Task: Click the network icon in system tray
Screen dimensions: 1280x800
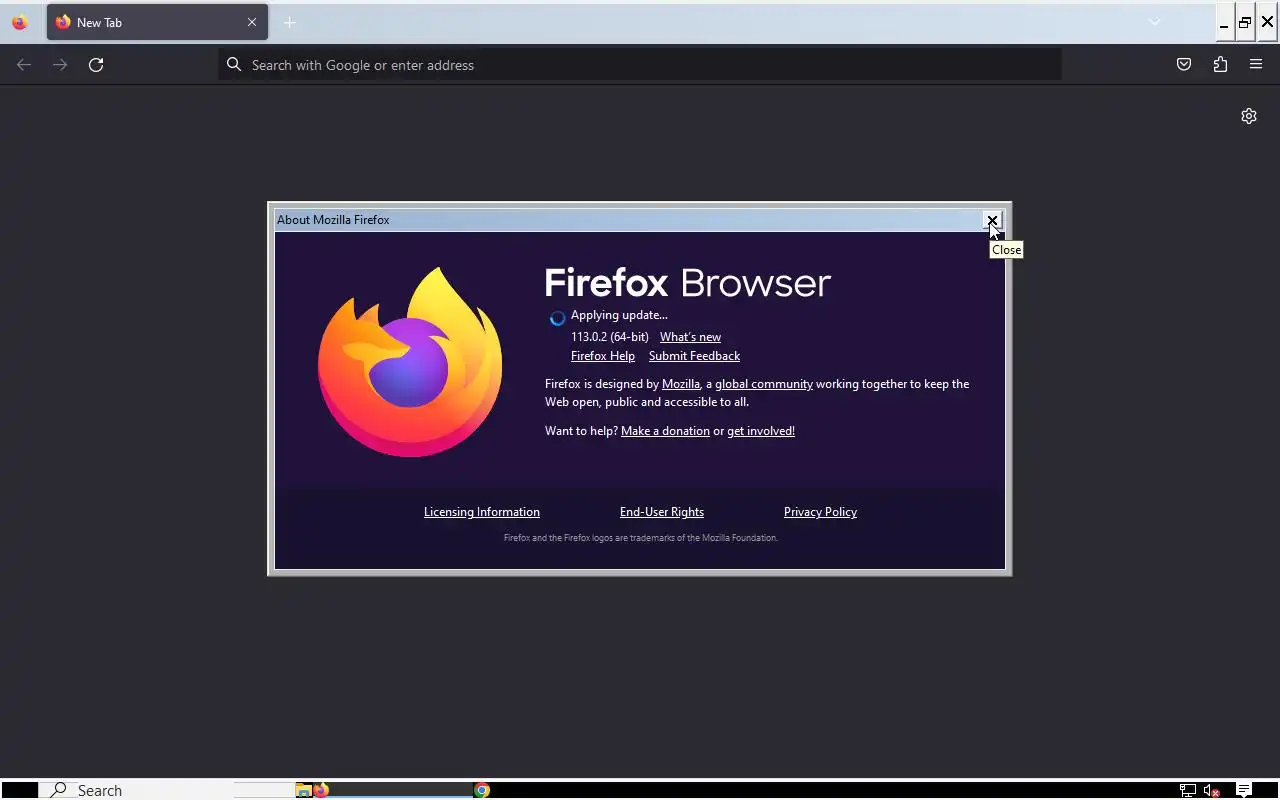Action: [x=1187, y=790]
